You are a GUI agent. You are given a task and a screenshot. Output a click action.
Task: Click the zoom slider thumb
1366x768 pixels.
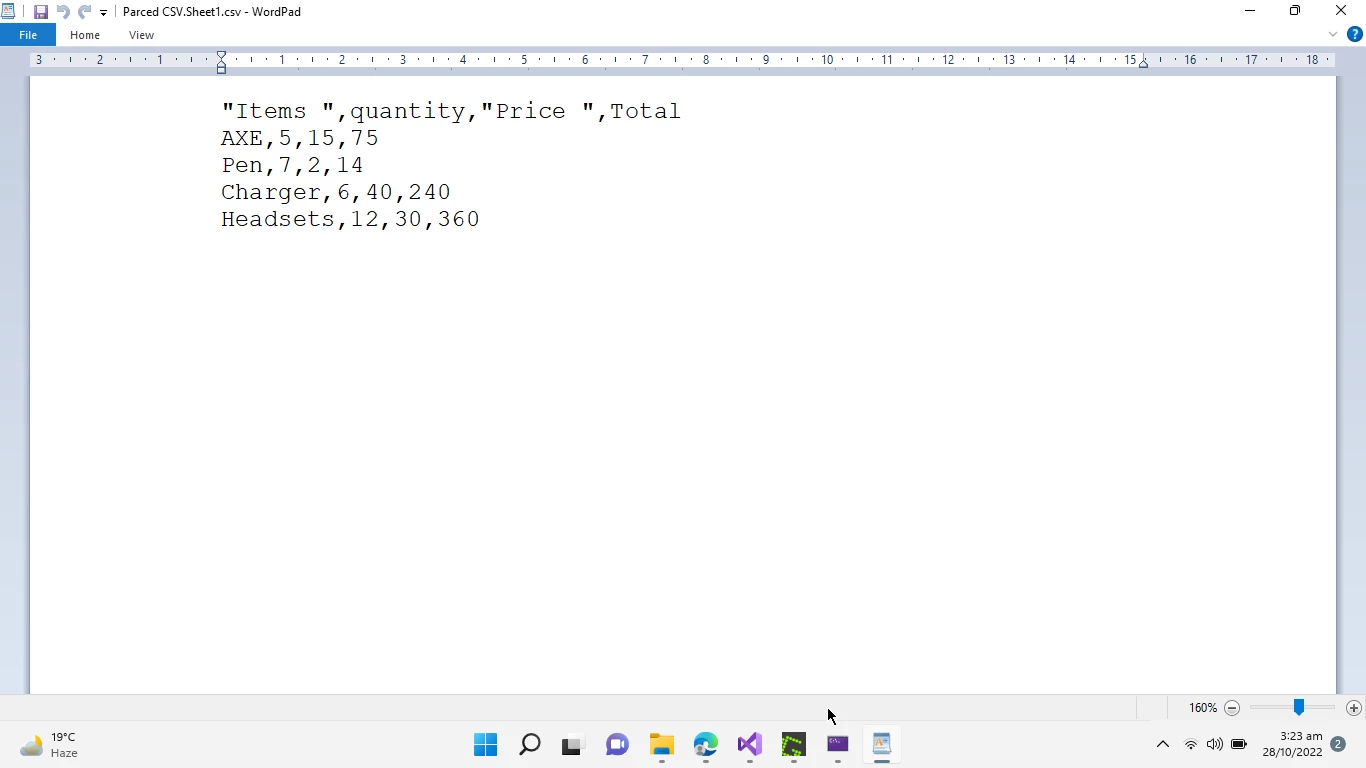1298,708
